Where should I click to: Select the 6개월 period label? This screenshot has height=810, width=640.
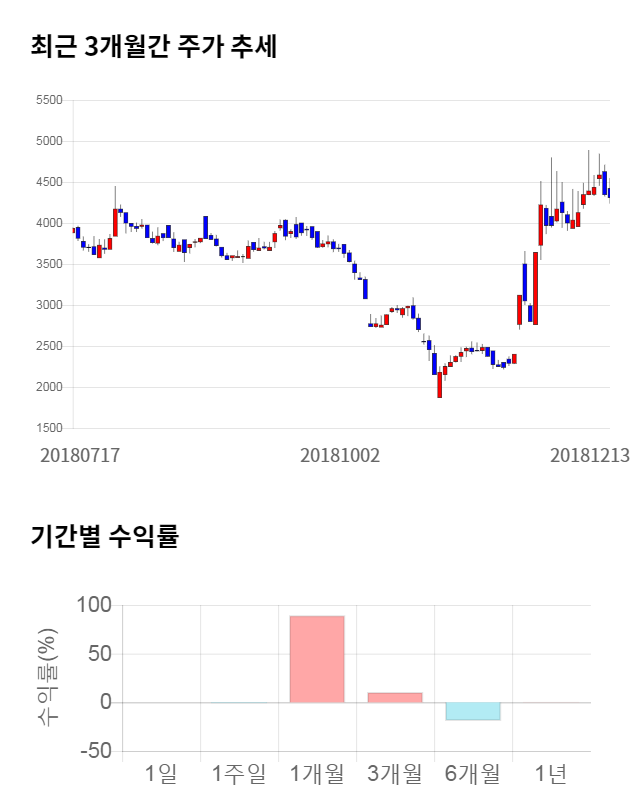point(473,773)
